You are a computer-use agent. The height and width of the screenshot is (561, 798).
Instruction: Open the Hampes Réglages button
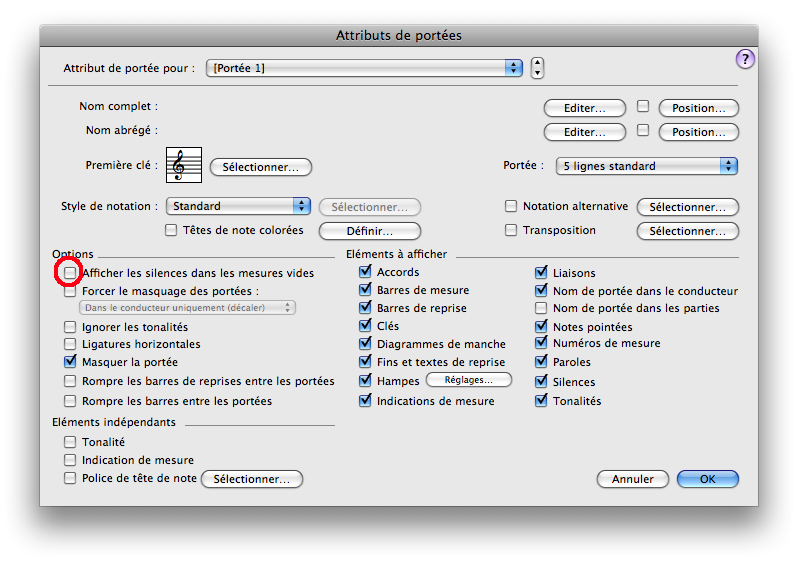pos(468,380)
